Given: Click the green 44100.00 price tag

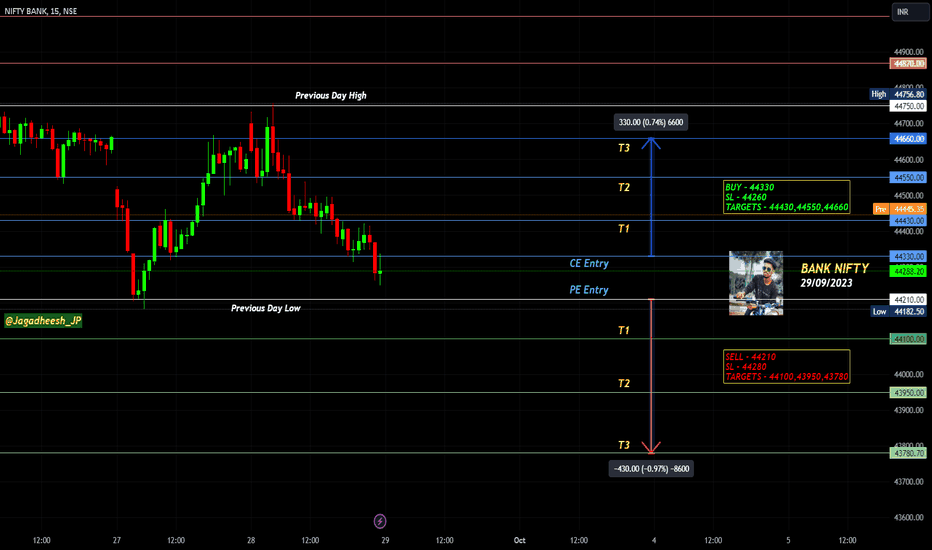Looking at the screenshot, I should click(x=908, y=339).
